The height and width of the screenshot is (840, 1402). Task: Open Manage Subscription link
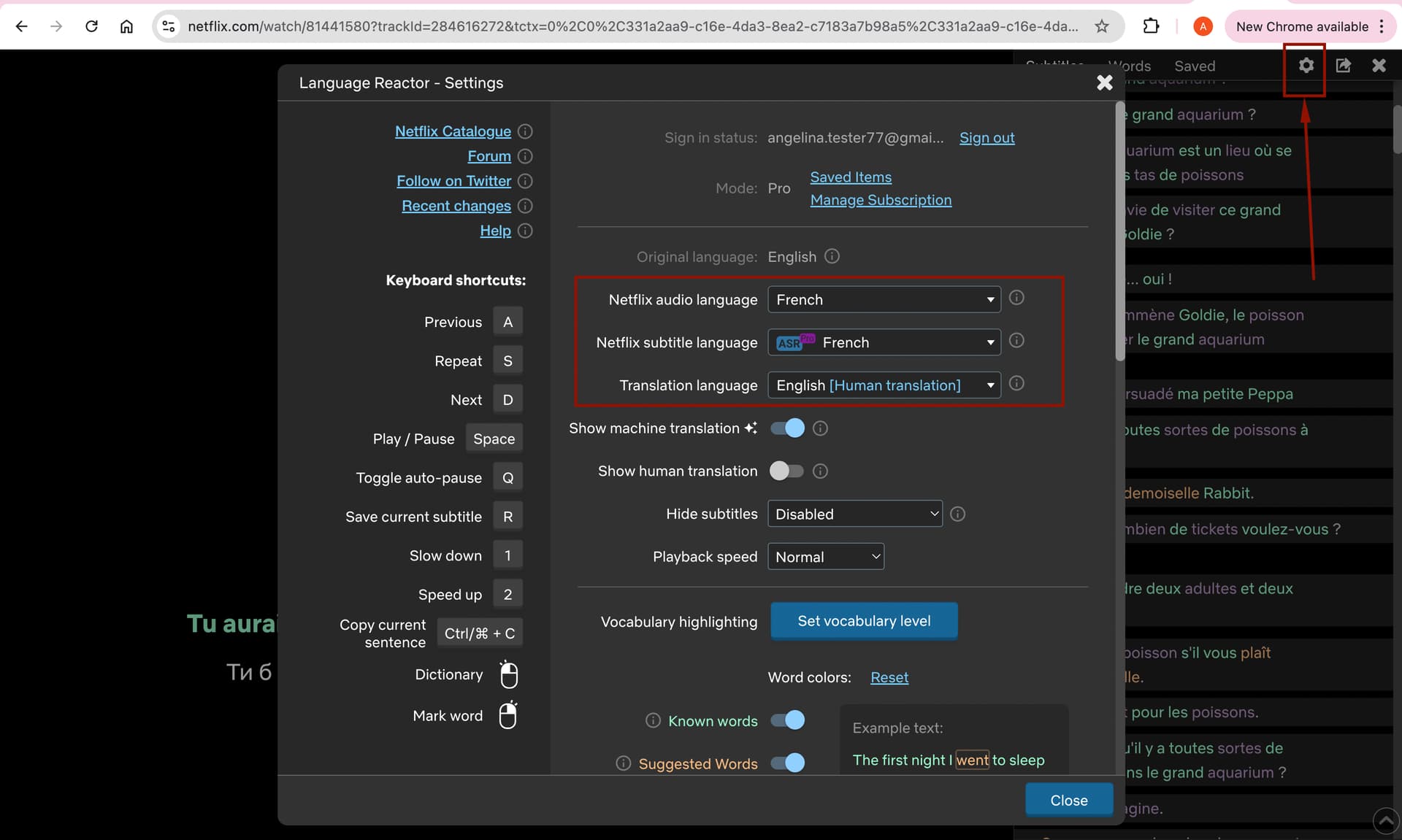[x=881, y=200]
